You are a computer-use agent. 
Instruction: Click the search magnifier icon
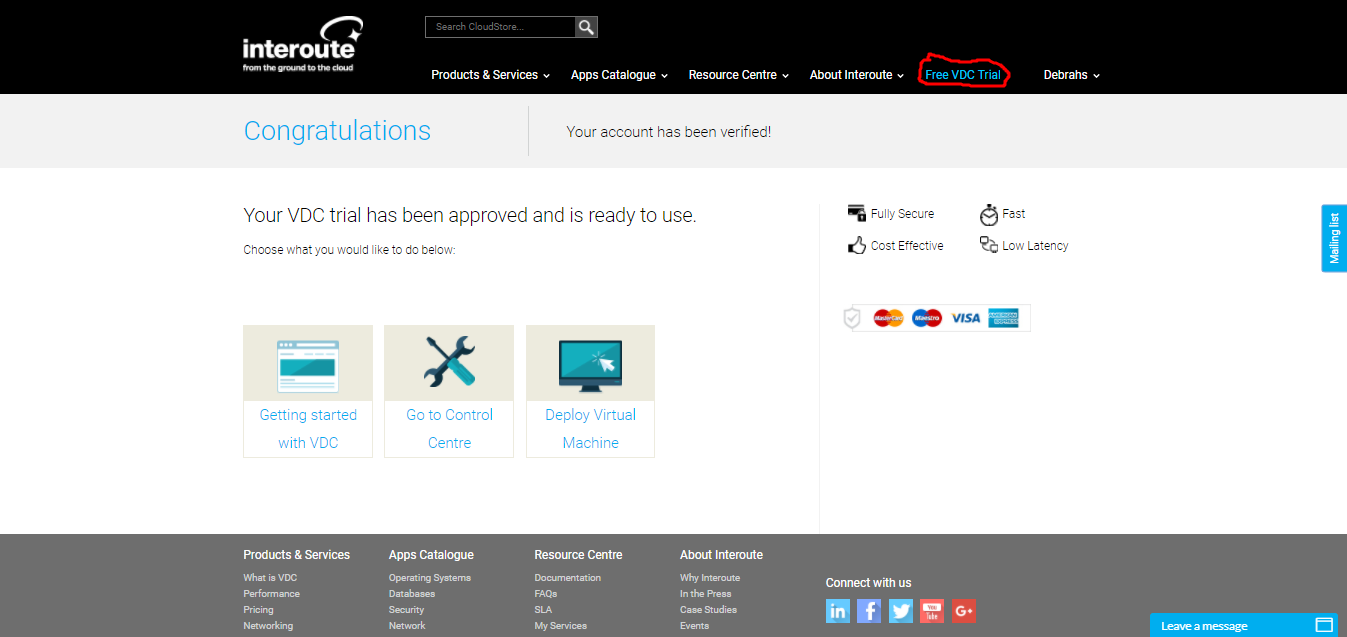pos(586,27)
